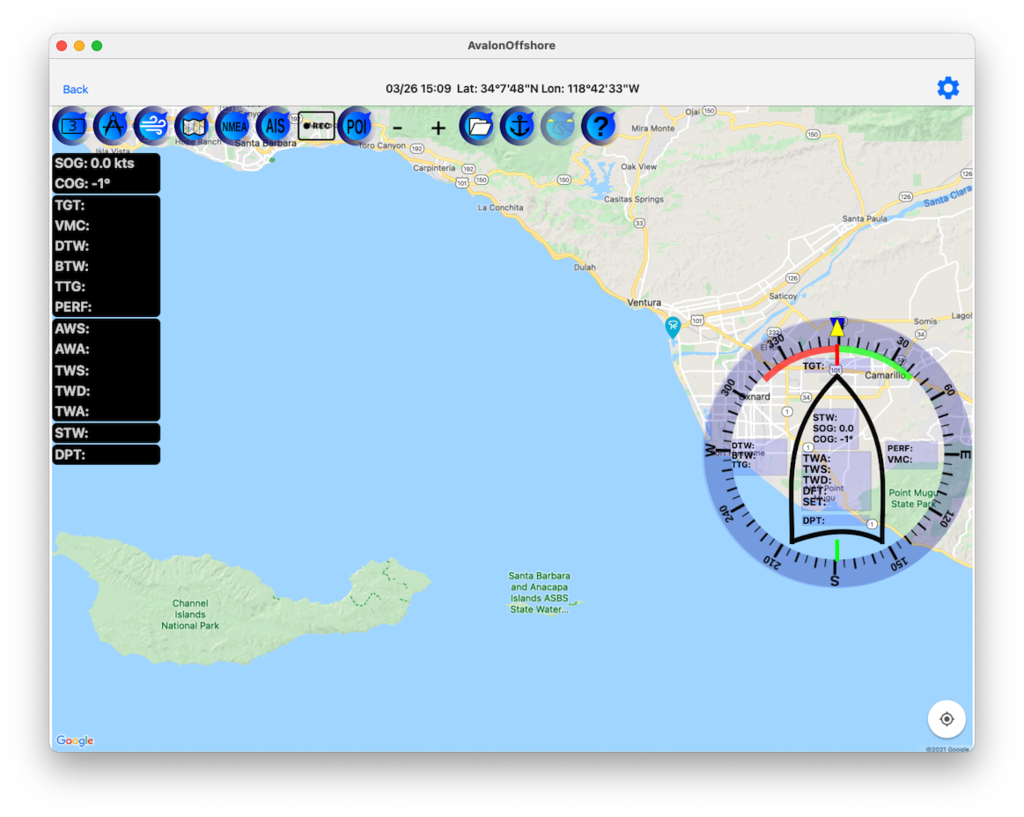This screenshot has height=817, width=1024.
Task: Click the Ojai label on the map
Action: [692, 112]
